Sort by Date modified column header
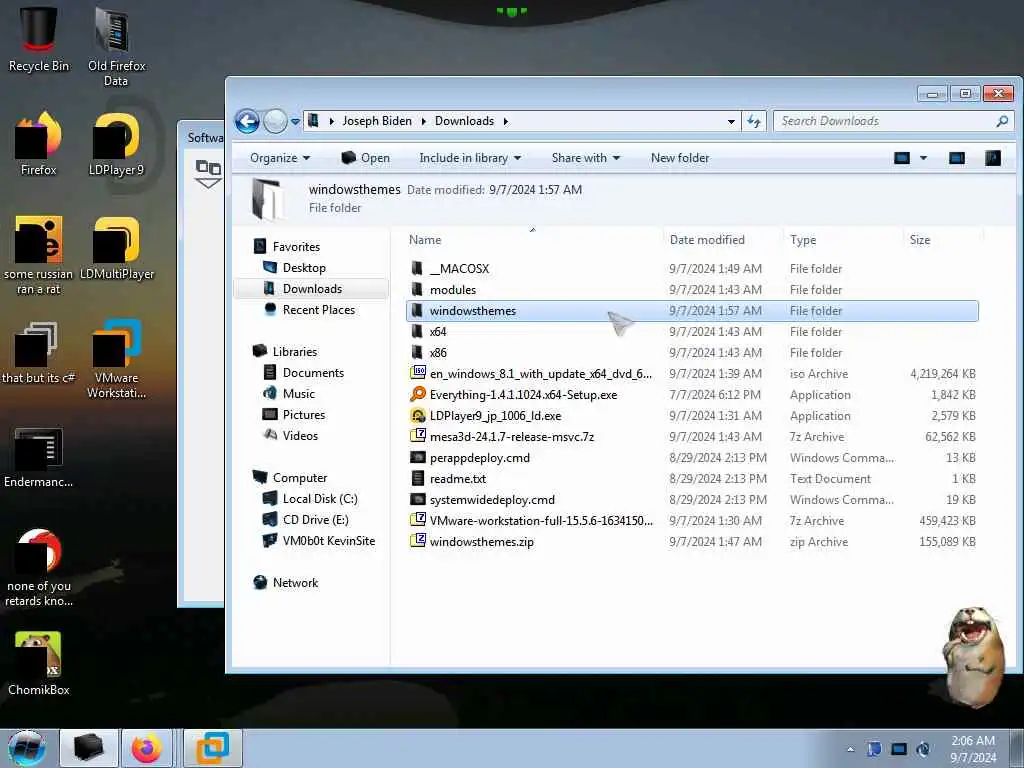 tap(707, 240)
